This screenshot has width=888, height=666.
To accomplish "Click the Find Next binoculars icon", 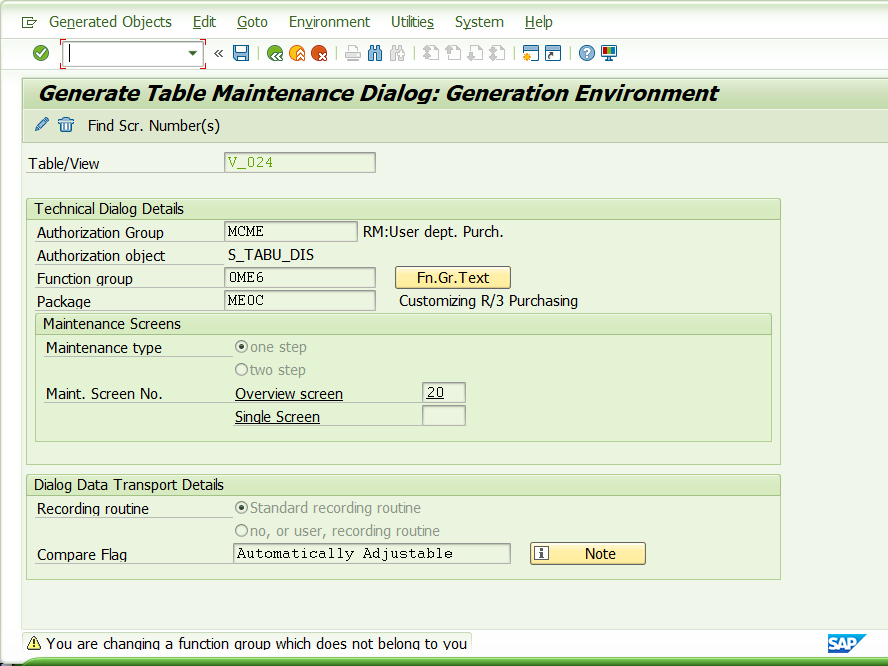I will click(397, 53).
